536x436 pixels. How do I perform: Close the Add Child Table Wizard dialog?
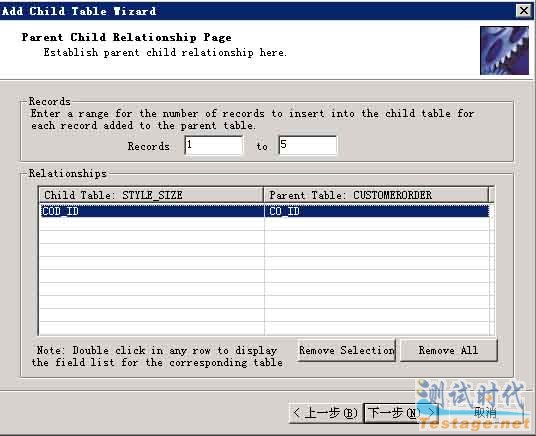point(523,11)
